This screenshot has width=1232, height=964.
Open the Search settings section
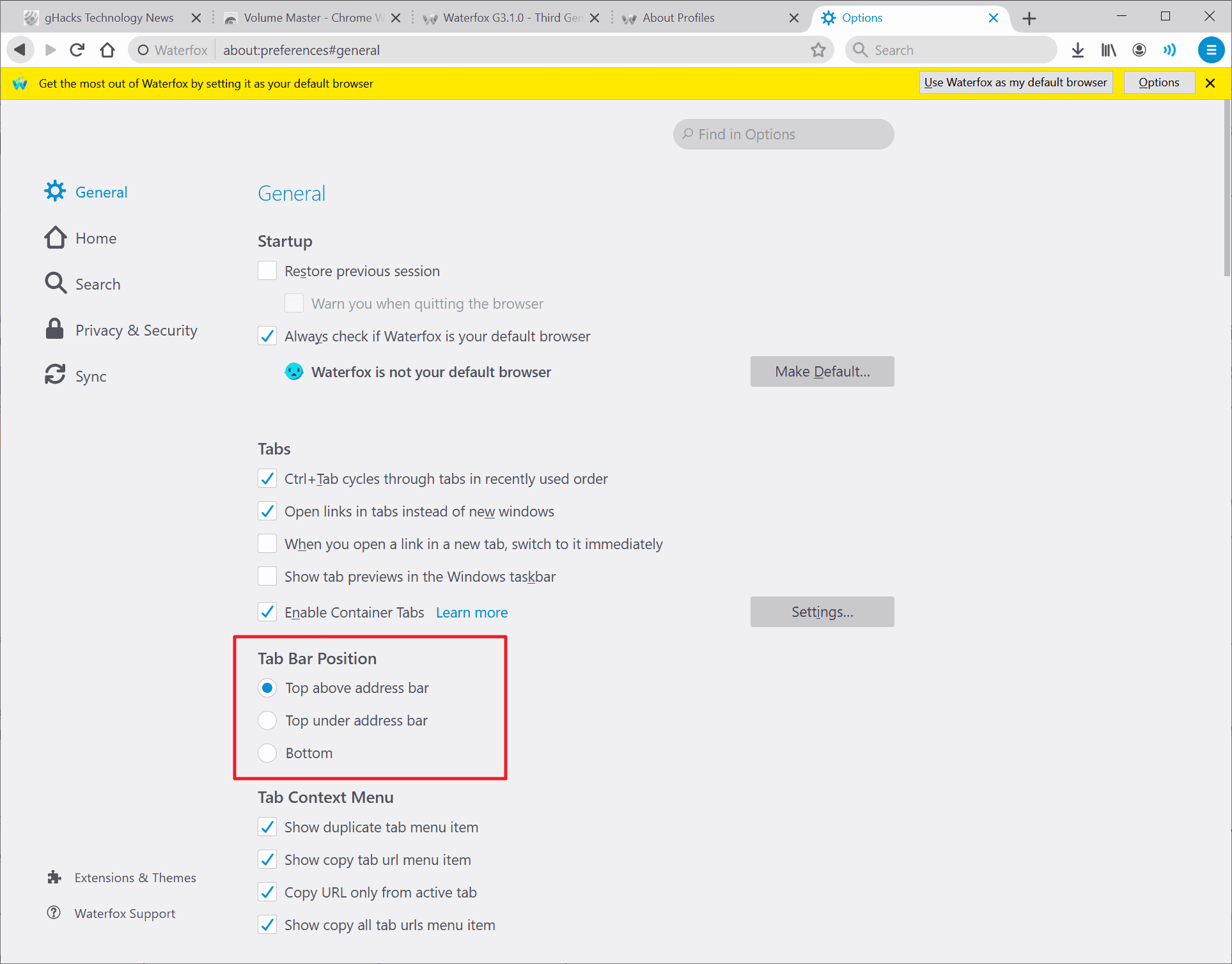tap(98, 284)
